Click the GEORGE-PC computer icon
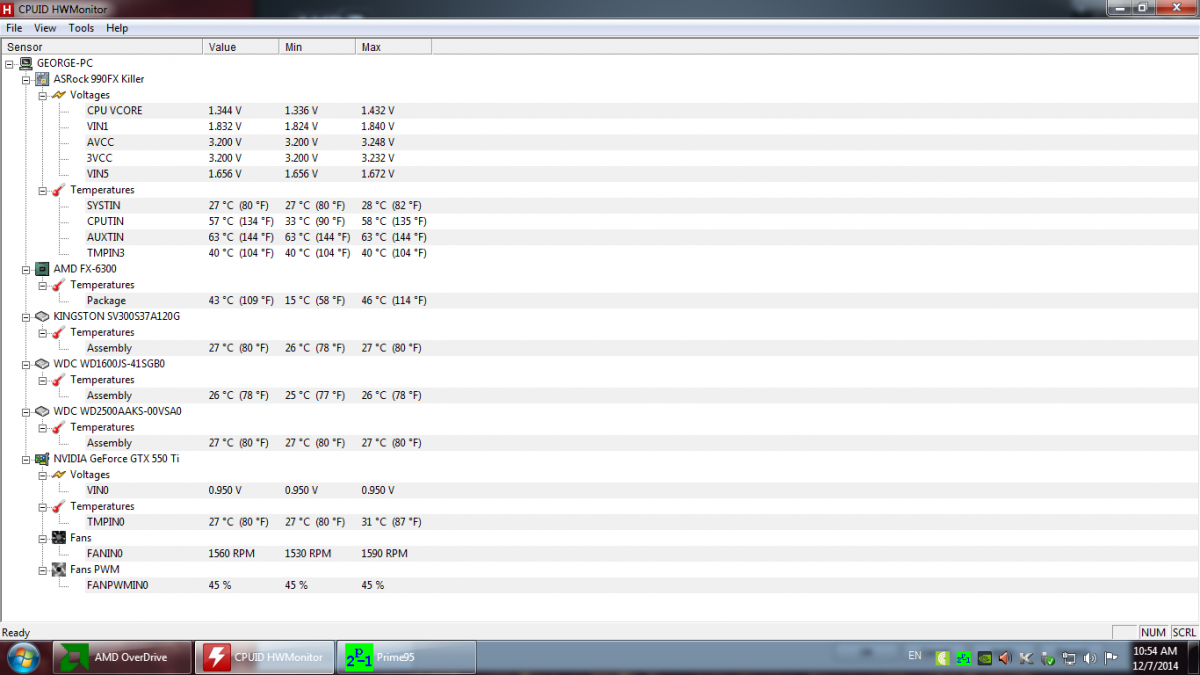This screenshot has height=675, width=1200. (x=25, y=63)
